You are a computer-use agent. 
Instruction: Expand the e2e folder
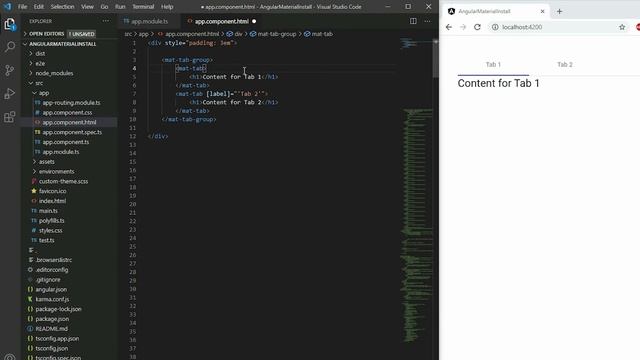[x=40, y=63]
